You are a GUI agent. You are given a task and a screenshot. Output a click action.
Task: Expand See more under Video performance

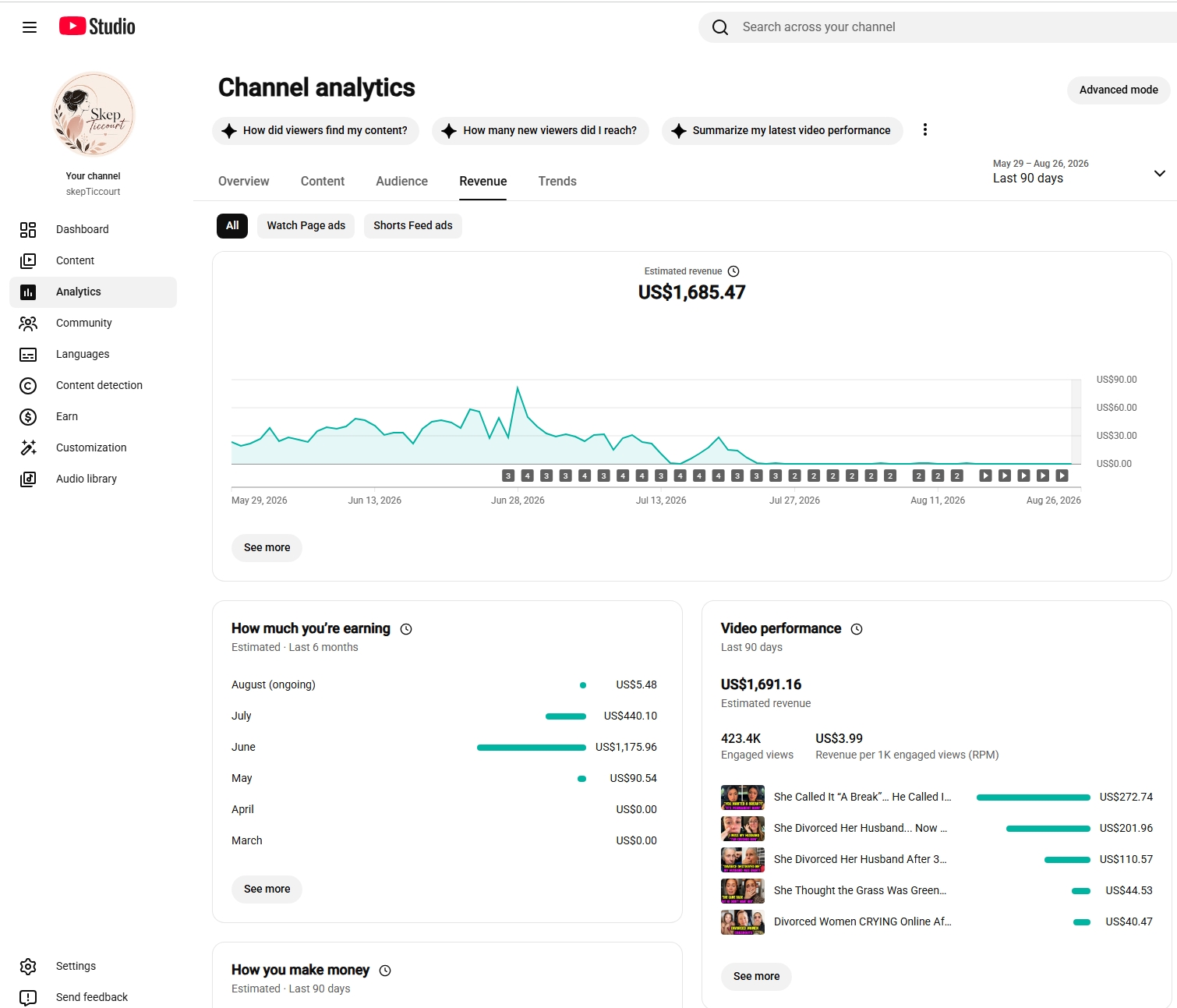point(756,976)
